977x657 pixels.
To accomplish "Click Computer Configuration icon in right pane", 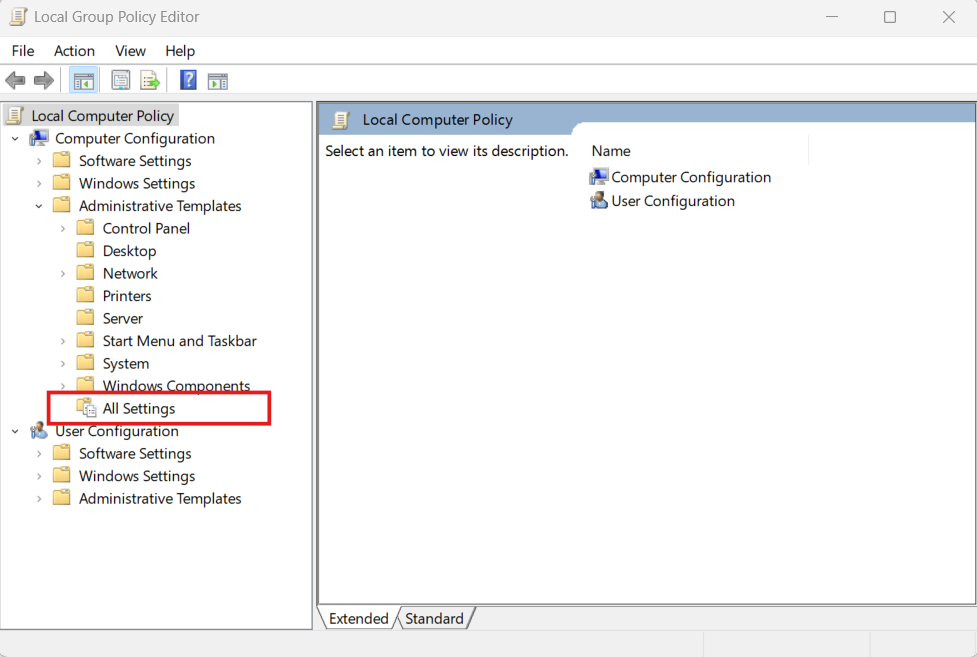I will tap(598, 177).
